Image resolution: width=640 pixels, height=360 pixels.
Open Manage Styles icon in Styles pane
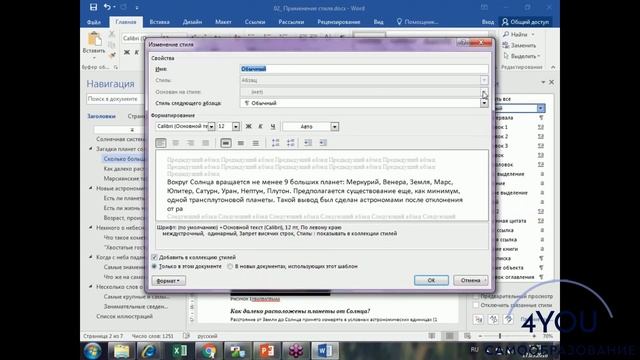point(508,320)
